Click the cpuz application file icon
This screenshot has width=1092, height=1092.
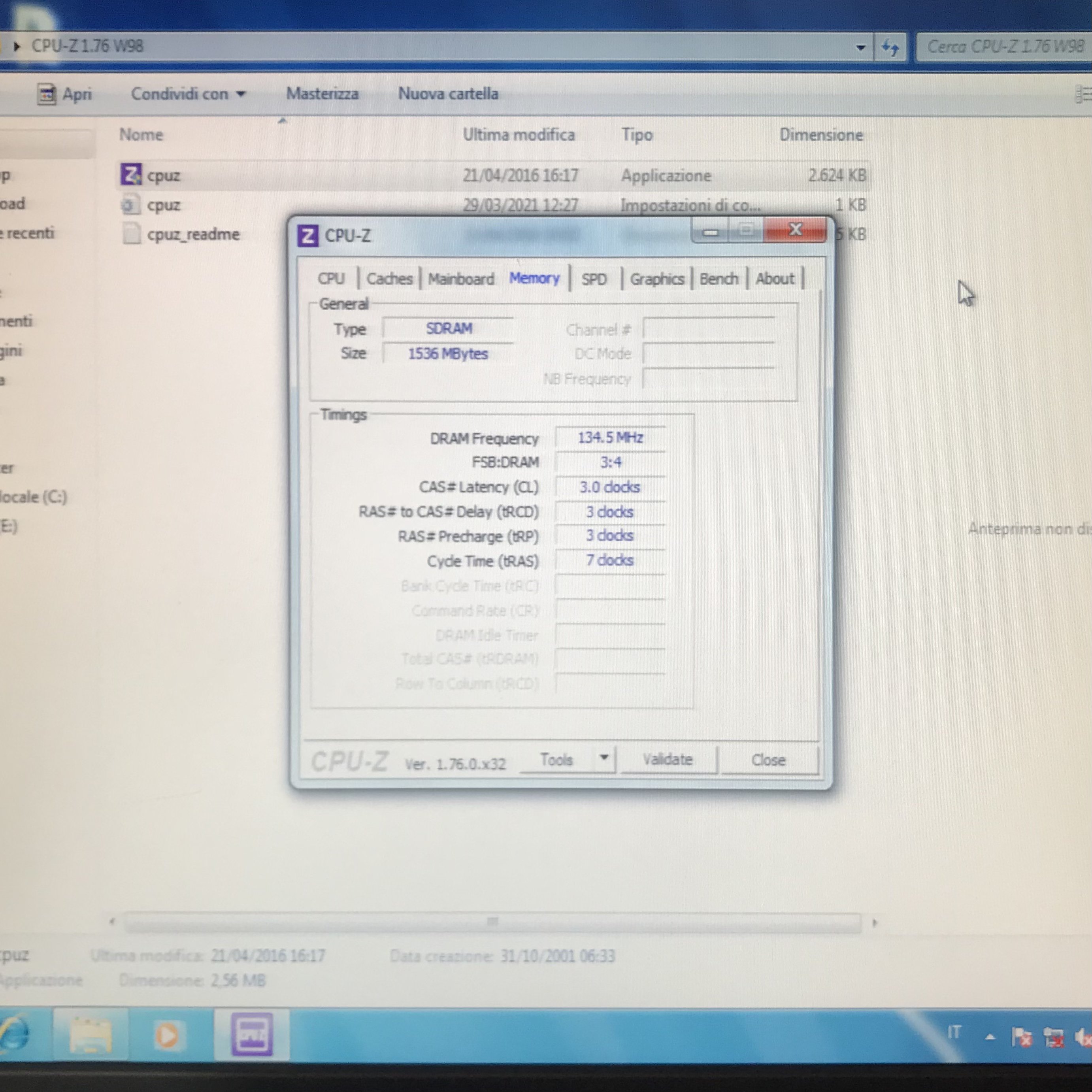pos(131,175)
